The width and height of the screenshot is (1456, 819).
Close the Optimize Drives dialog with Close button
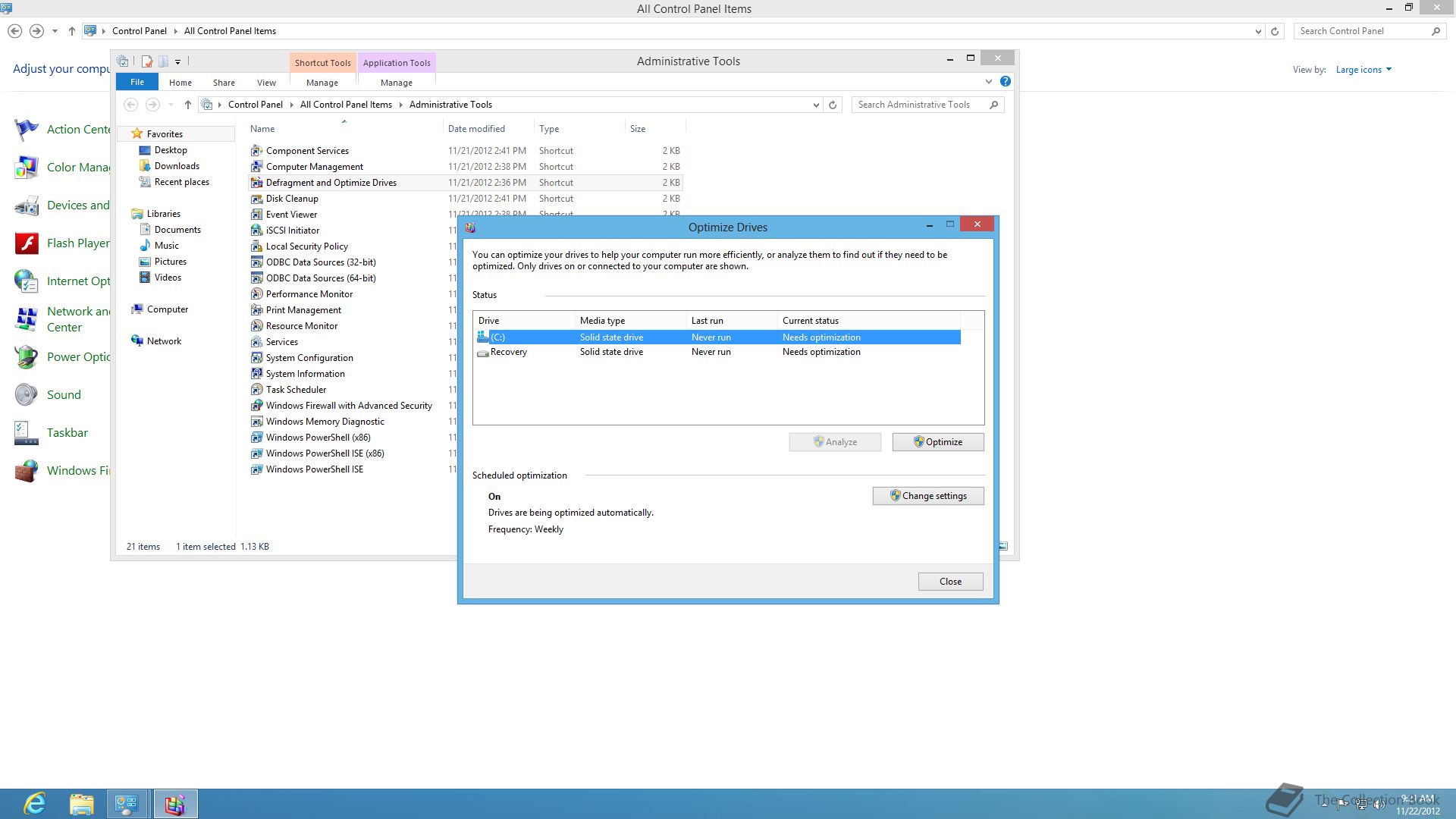tap(950, 582)
